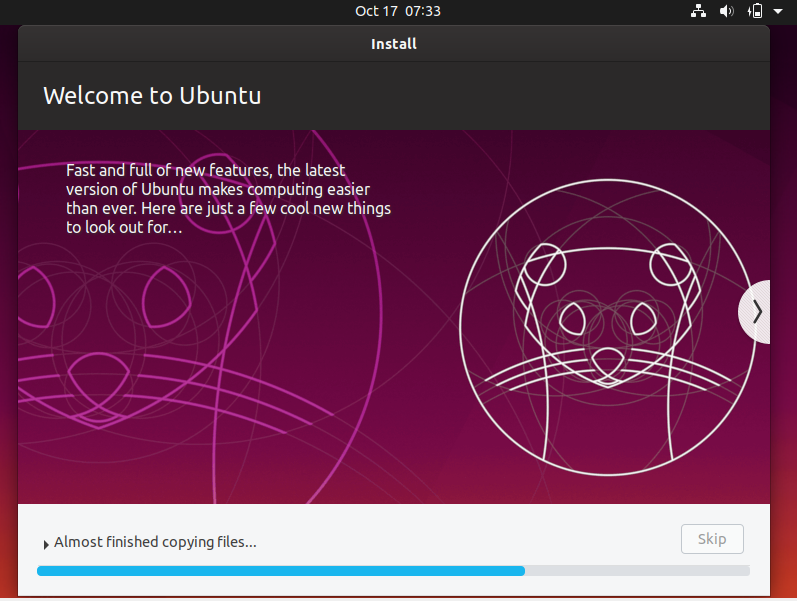The width and height of the screenshot is (797, 601).
Task: Click the installation progress bar
Action: coord(393,571)
